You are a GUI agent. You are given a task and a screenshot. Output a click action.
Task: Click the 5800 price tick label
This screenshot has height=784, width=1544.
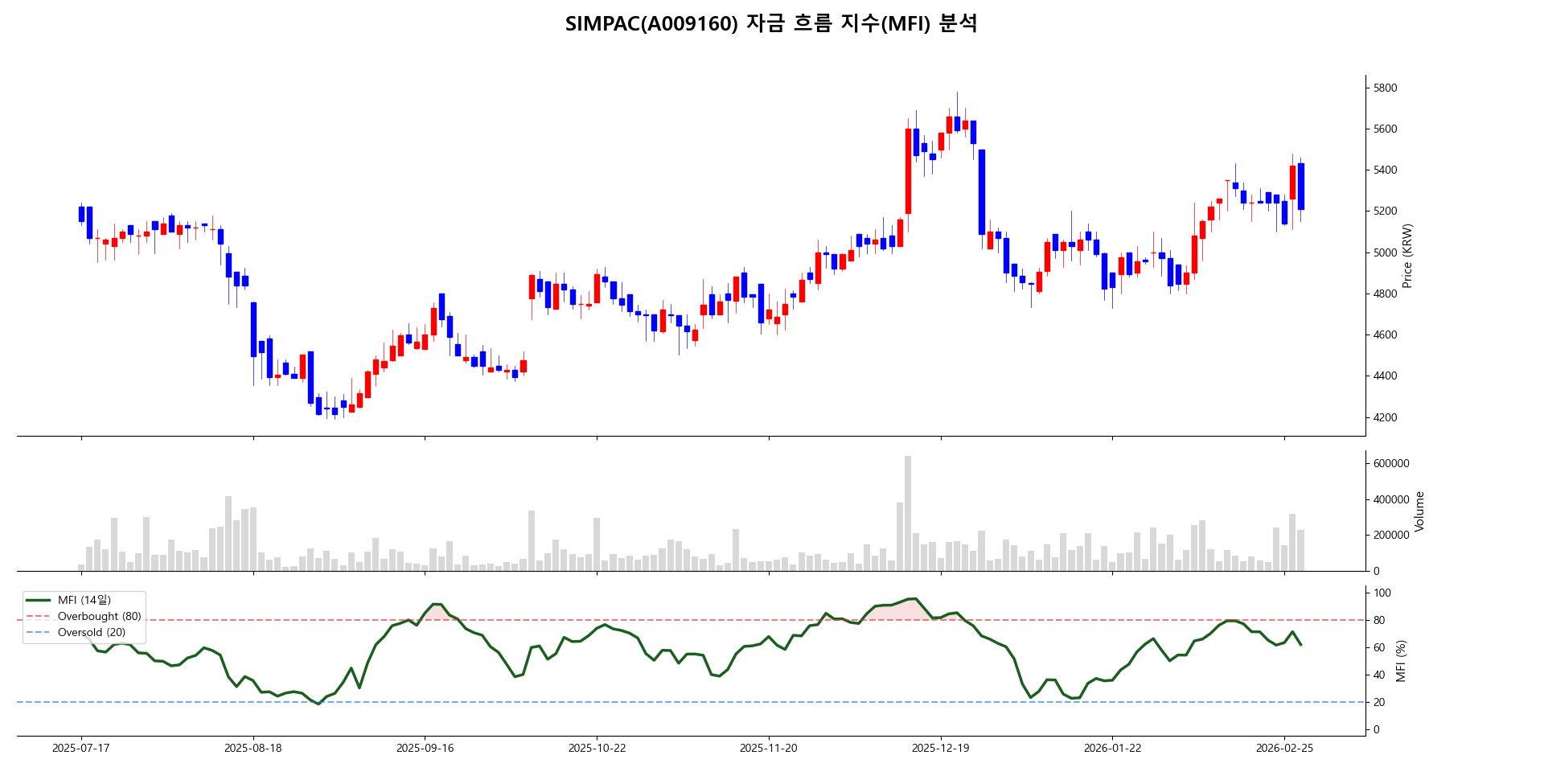point(1386,88)
